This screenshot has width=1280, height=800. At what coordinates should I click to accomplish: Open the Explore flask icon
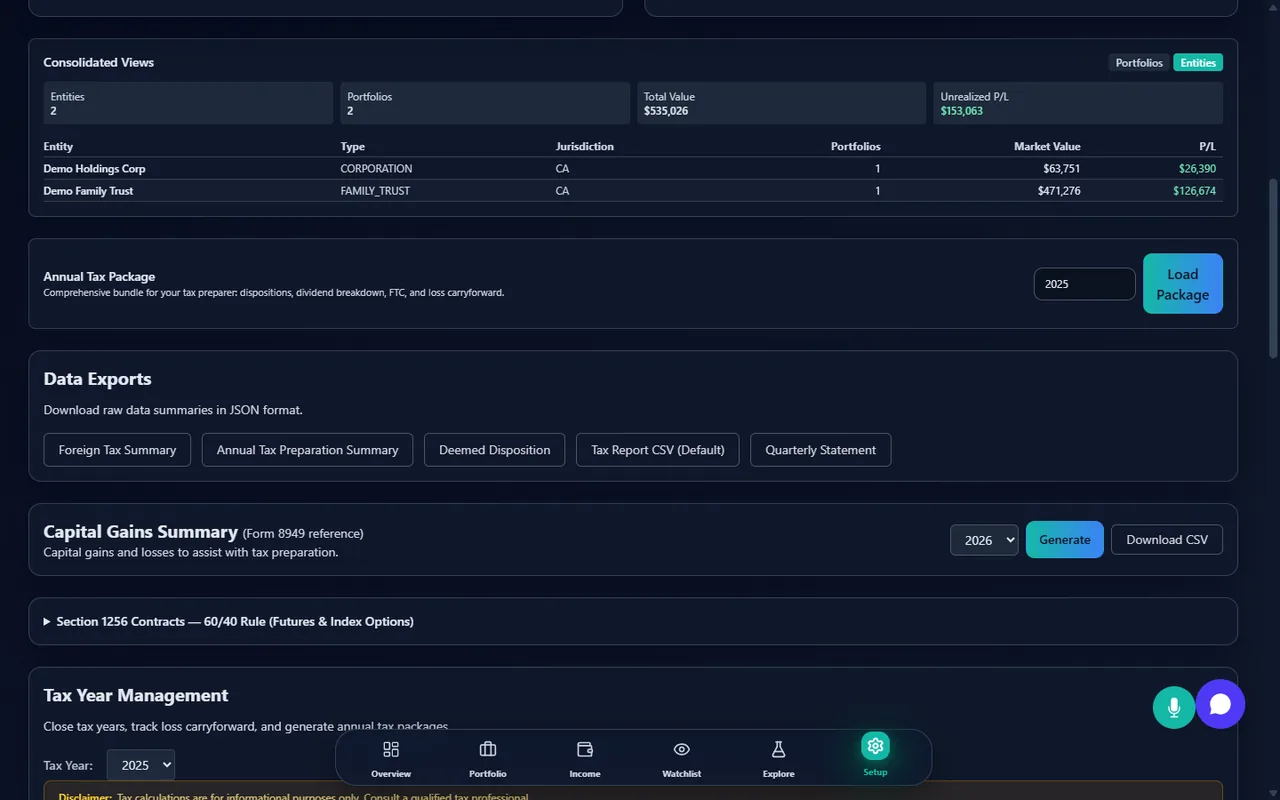778,749
